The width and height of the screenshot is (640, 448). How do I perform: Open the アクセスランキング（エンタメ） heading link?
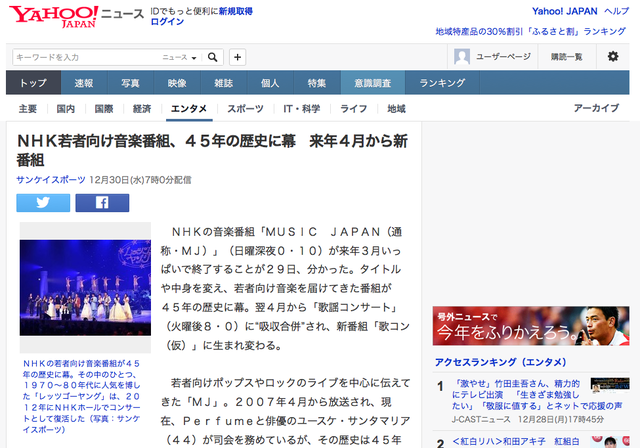(x=500, y=362)
